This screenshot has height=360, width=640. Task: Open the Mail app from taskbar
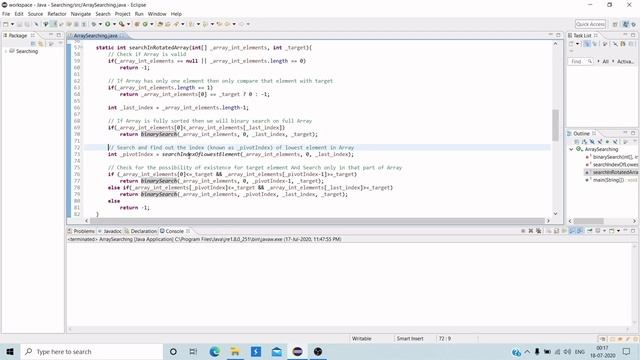(x=276, y=351)
